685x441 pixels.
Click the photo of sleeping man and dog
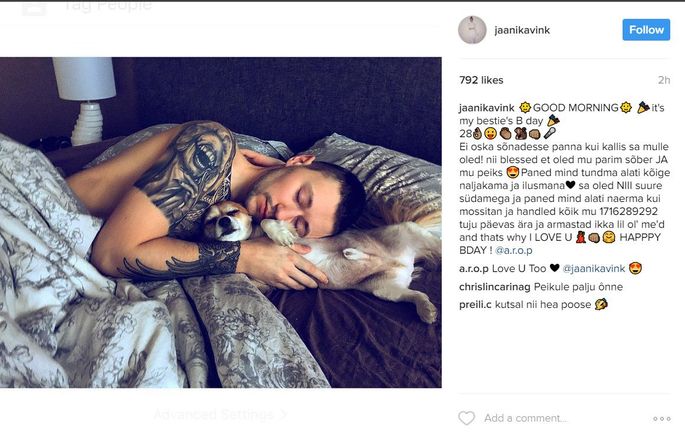click(221, 222)
